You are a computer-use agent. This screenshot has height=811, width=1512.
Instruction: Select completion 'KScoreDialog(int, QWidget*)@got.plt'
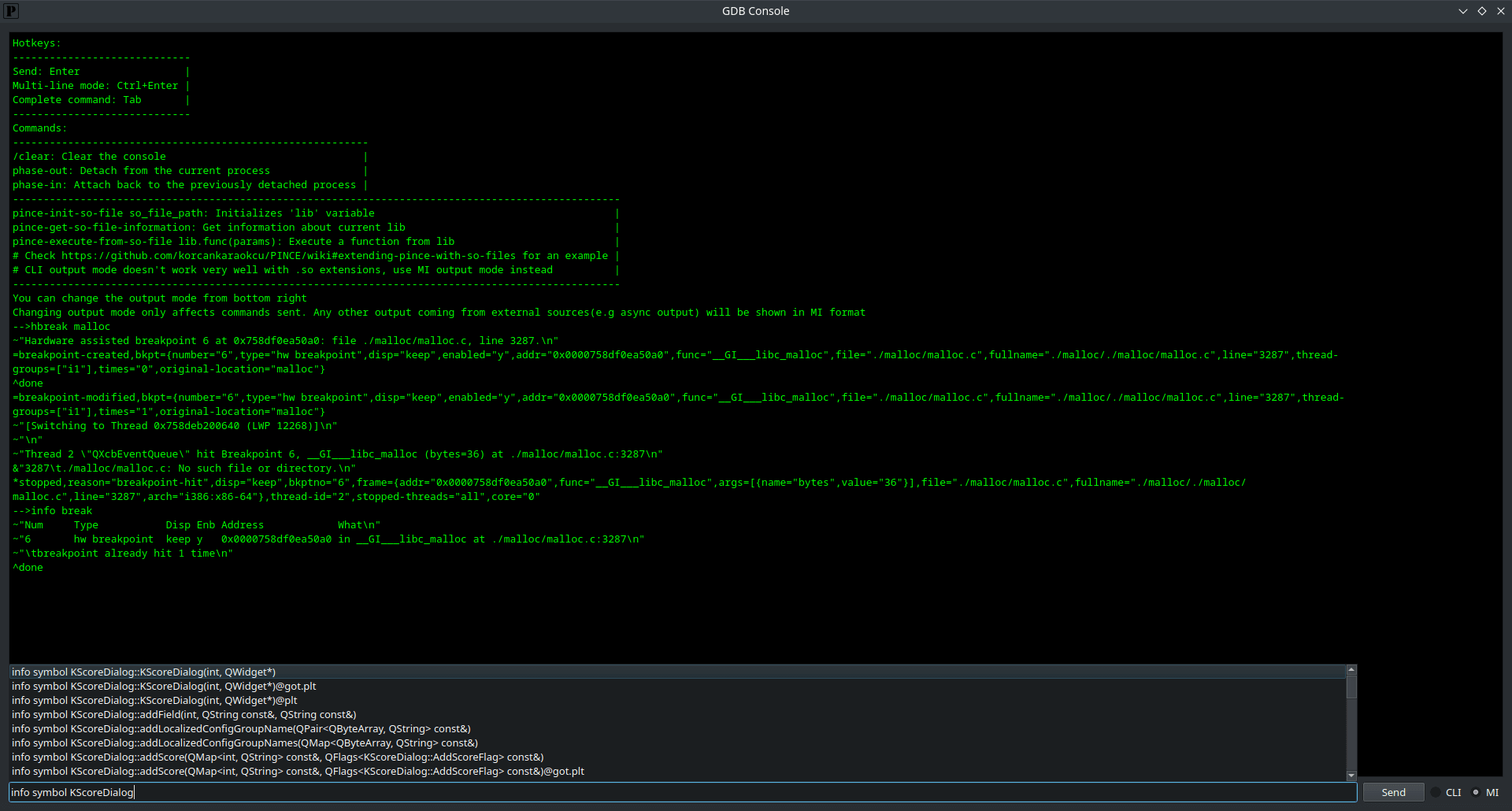(x=677, y=687)
